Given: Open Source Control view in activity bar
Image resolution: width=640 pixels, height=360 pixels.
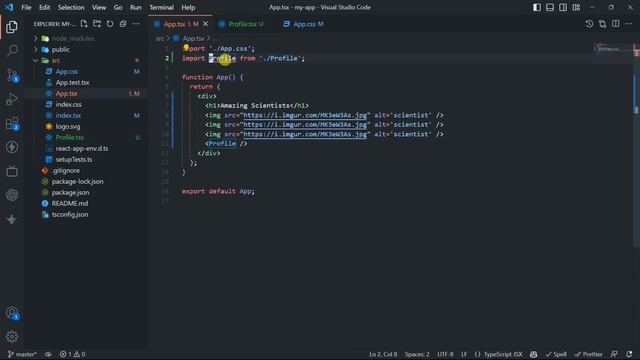Looking at the screenshot, I should pos(12,76).
